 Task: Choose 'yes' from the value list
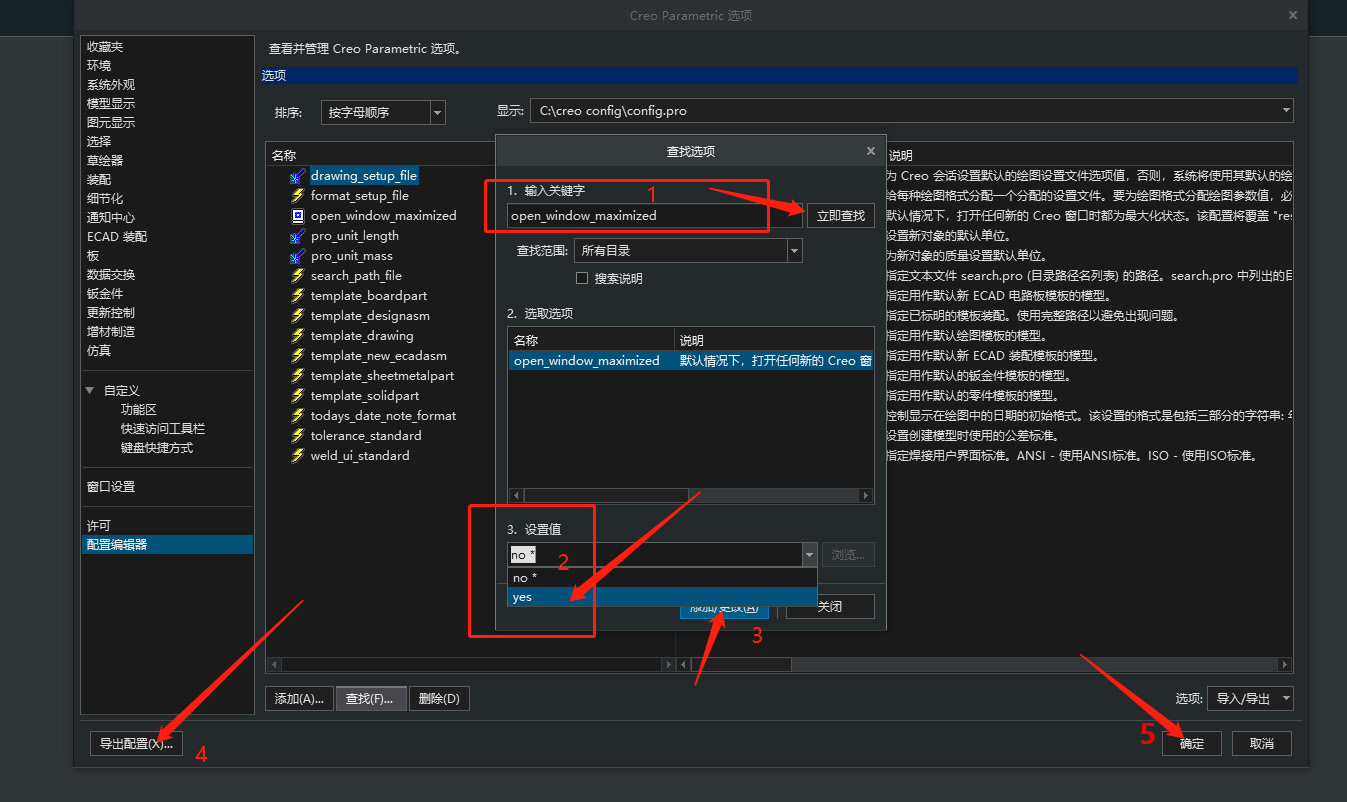[662, 597]
